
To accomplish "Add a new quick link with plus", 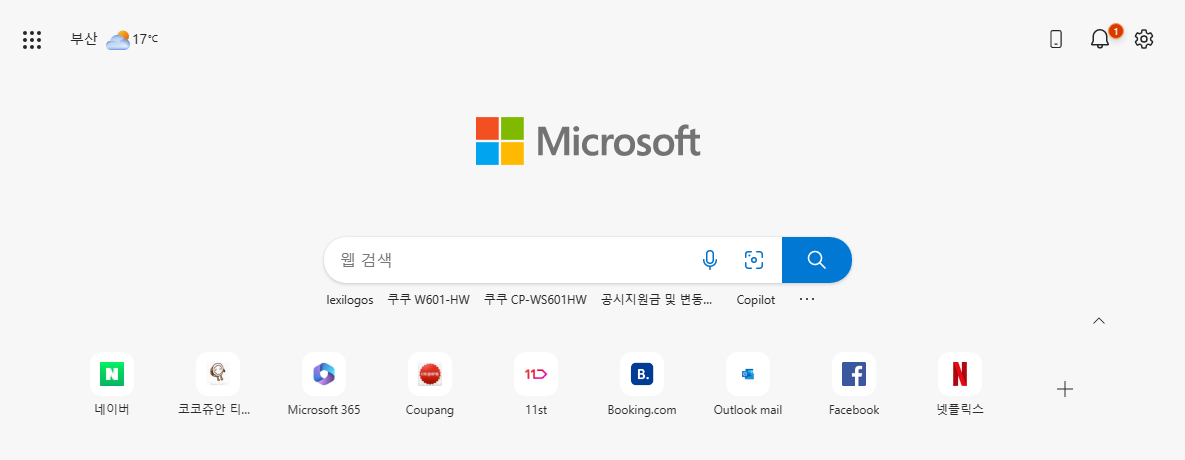I will (x=1065, y=389).
